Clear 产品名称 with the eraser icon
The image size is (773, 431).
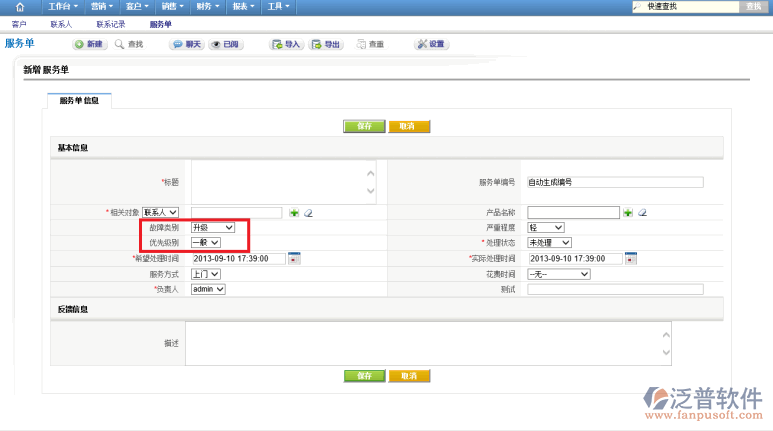point(642,212)
